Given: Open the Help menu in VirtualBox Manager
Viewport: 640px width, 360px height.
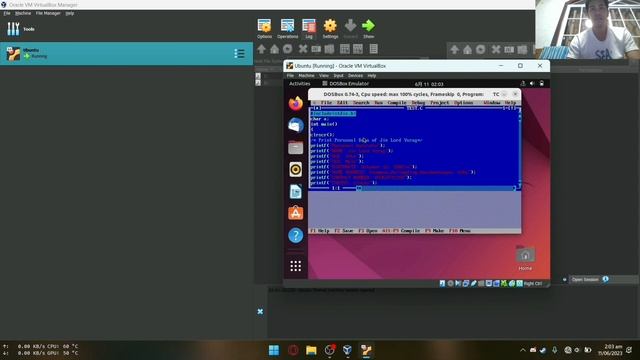Looking at the screenshot, I should pyautogui.click(x=70, y=13).
